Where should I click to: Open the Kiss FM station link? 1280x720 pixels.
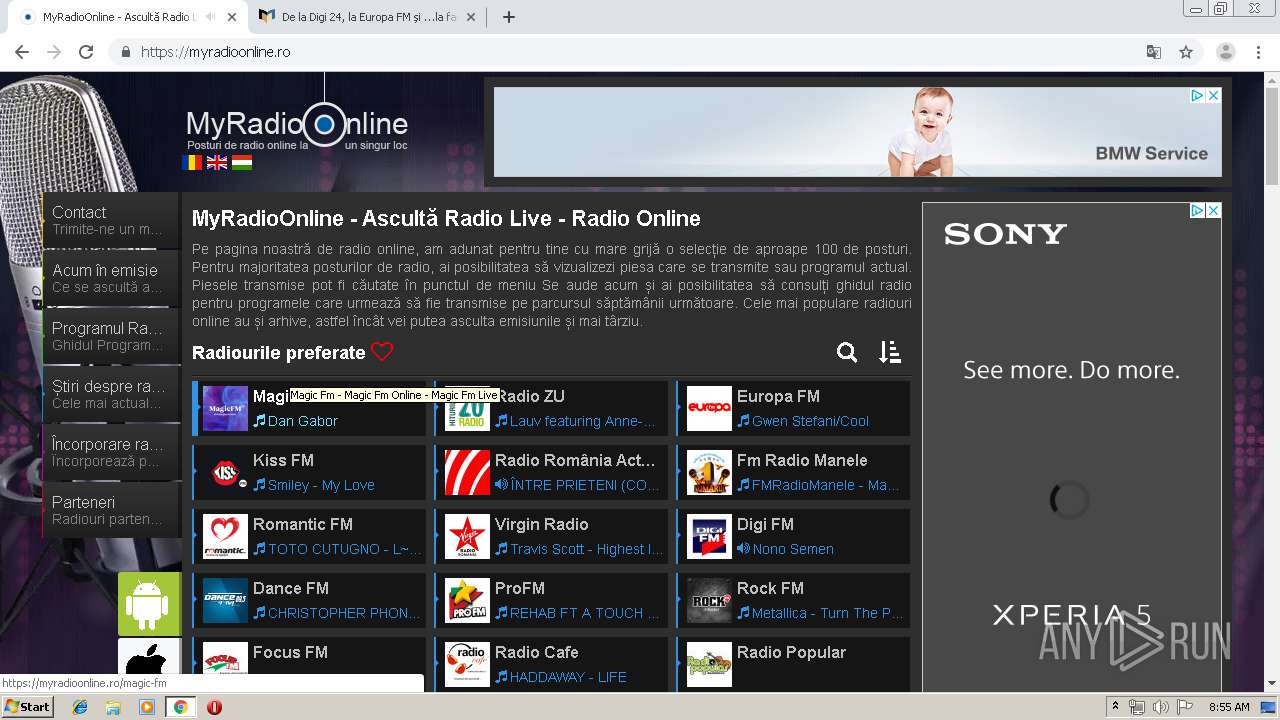[x=283, y=460]
